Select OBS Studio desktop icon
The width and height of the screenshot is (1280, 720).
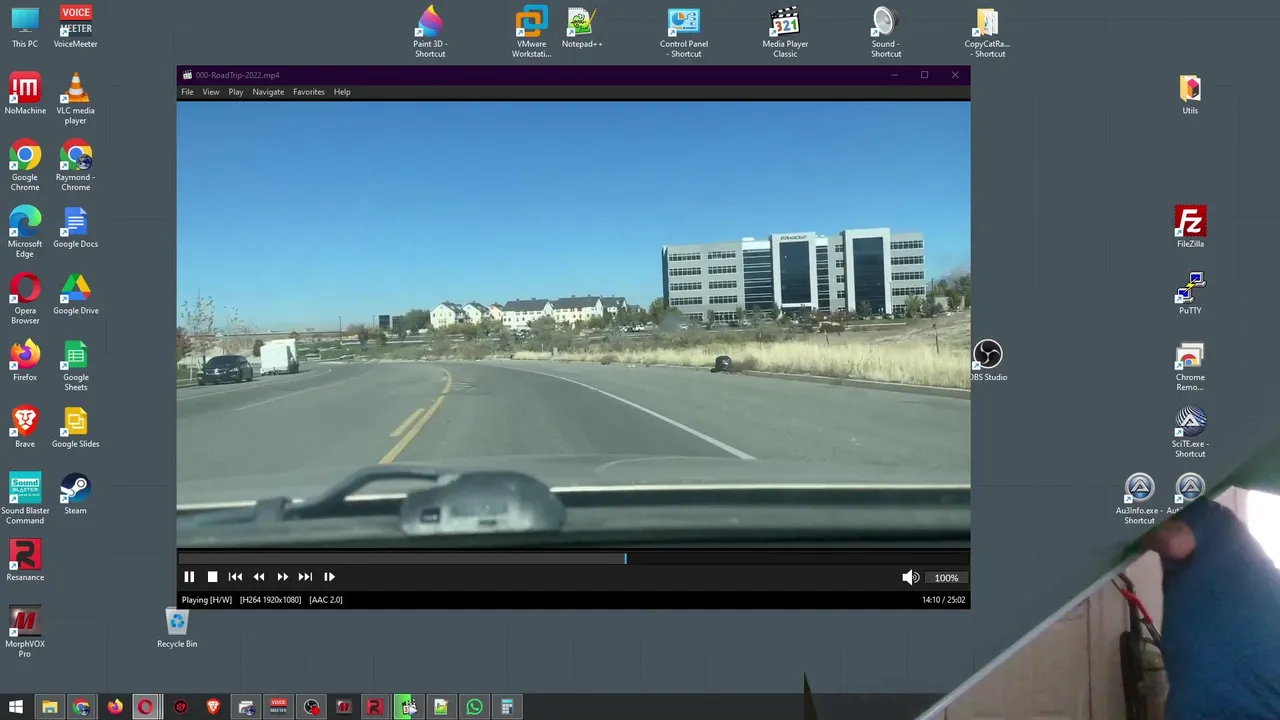pos(988,361)
